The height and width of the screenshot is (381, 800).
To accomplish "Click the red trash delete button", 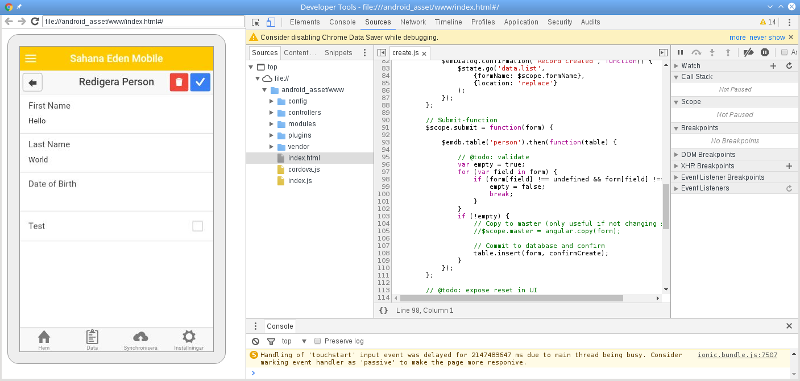I will [179, 82].
